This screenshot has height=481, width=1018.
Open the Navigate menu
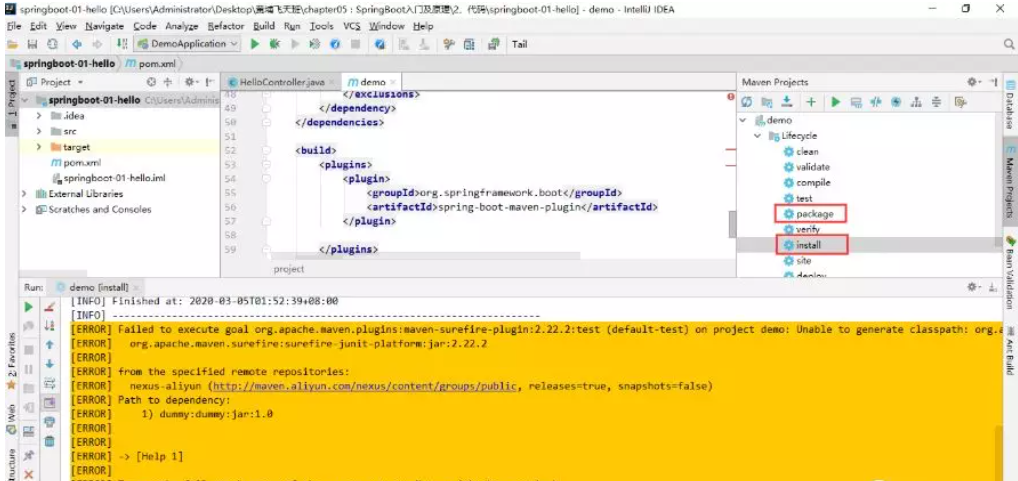click(x=104, y=26)
